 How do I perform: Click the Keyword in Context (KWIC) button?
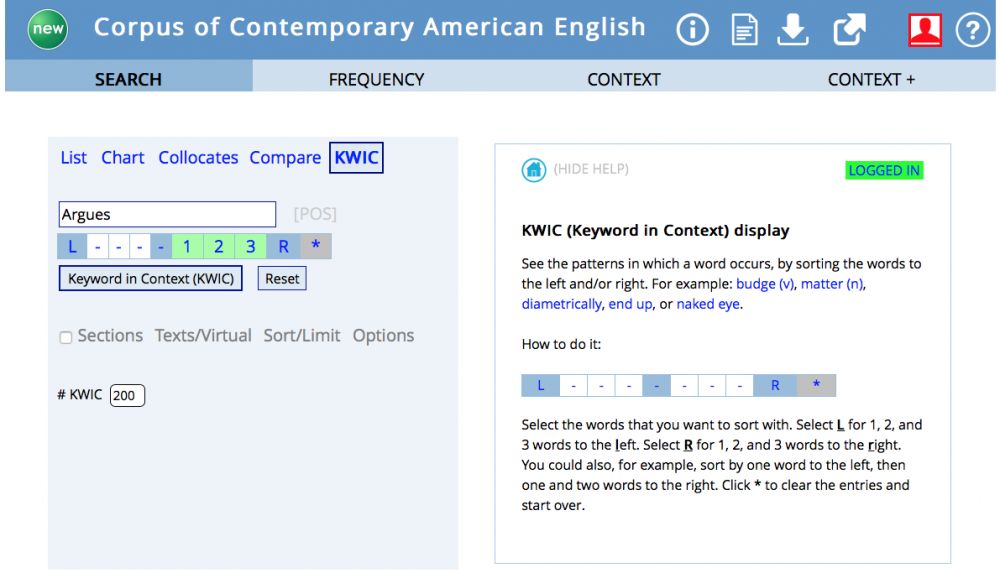click(x=151, y=279)
